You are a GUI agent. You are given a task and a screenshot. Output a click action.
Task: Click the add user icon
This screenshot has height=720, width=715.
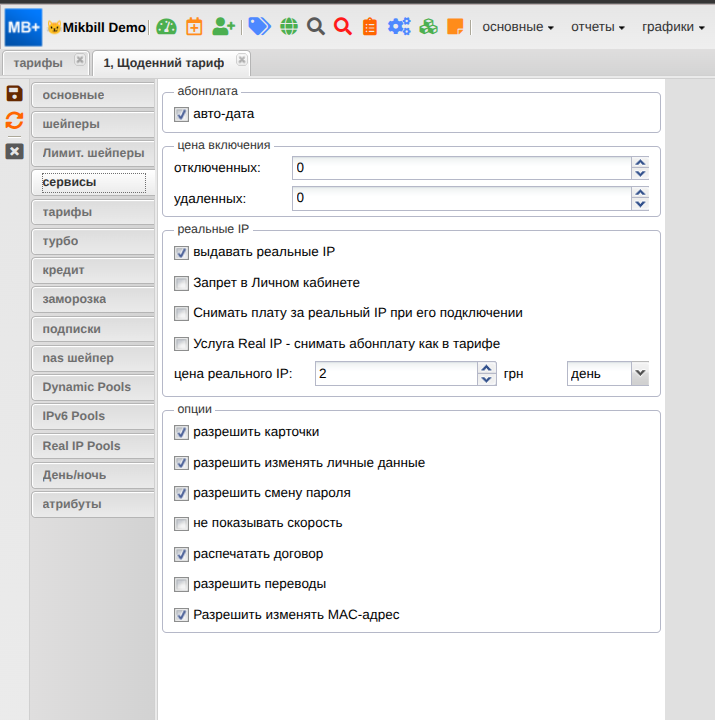click(224, 27)
